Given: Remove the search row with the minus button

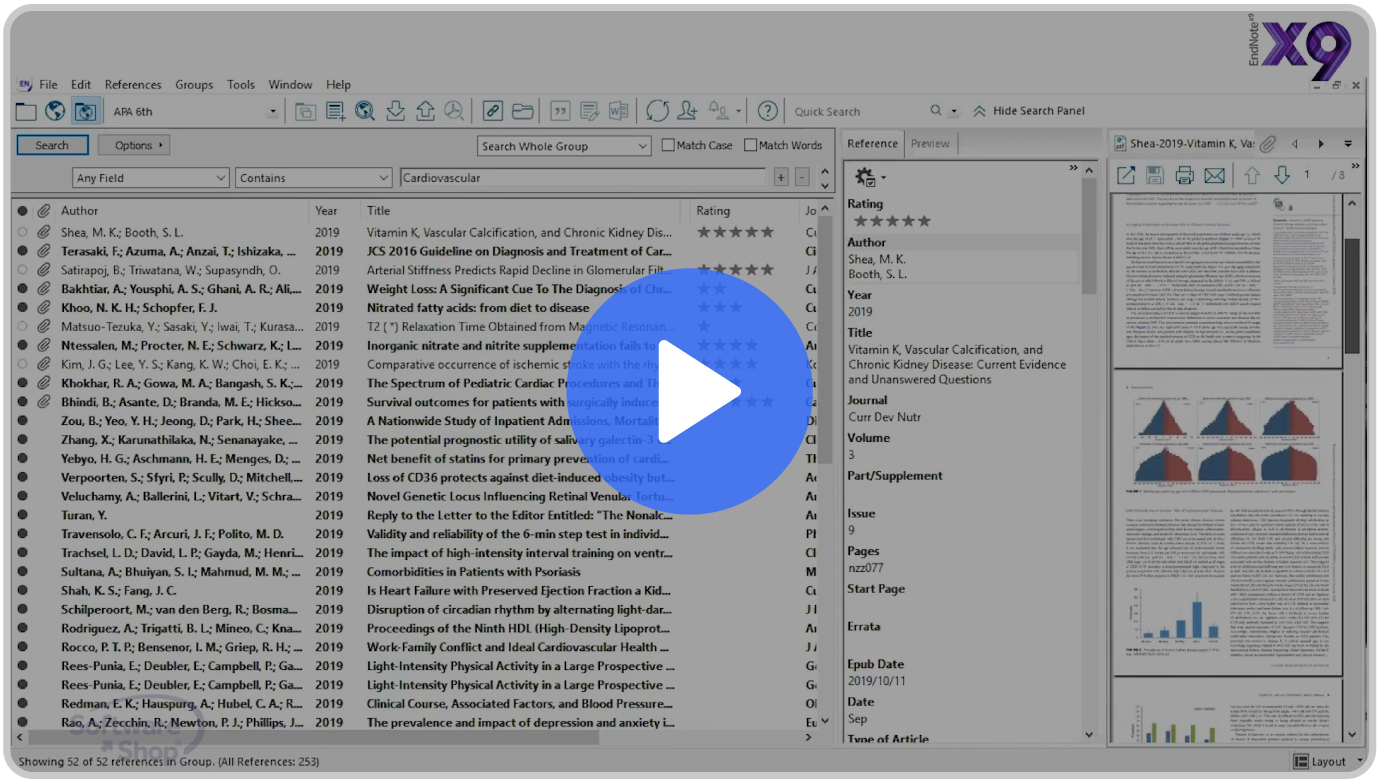Looking at the screenshot, I should (802, 178).
